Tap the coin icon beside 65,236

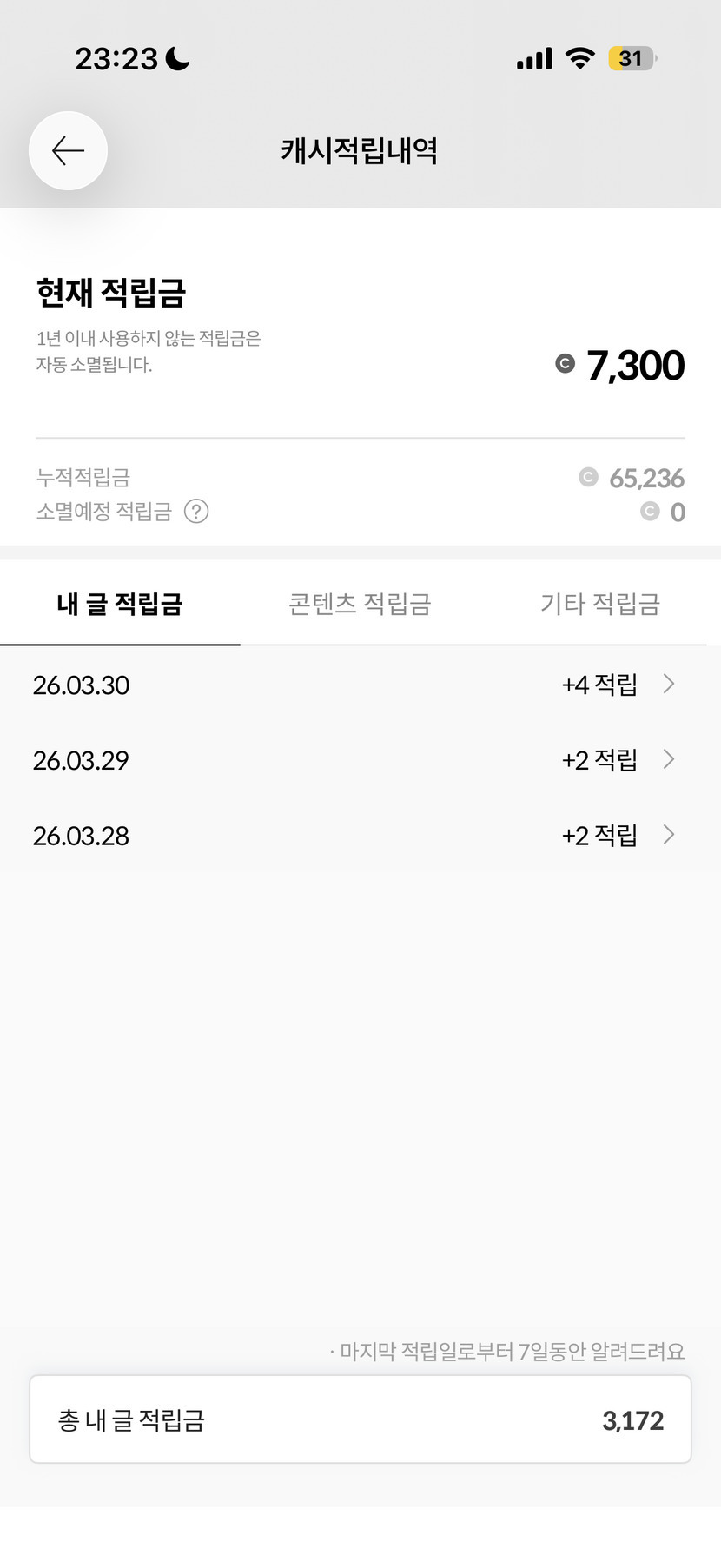(588, 477)
